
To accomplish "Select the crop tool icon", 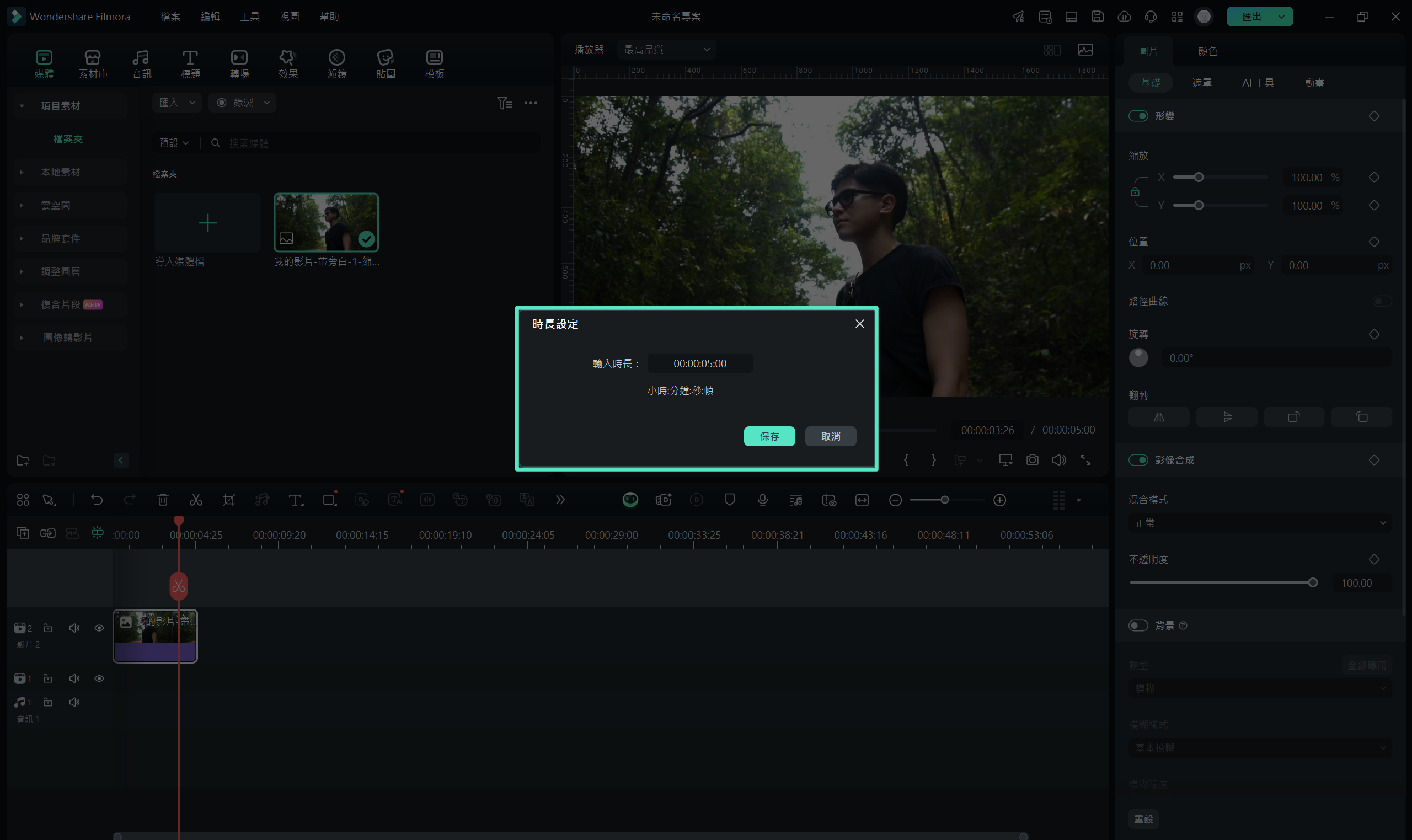I will [x=229, y=500].
